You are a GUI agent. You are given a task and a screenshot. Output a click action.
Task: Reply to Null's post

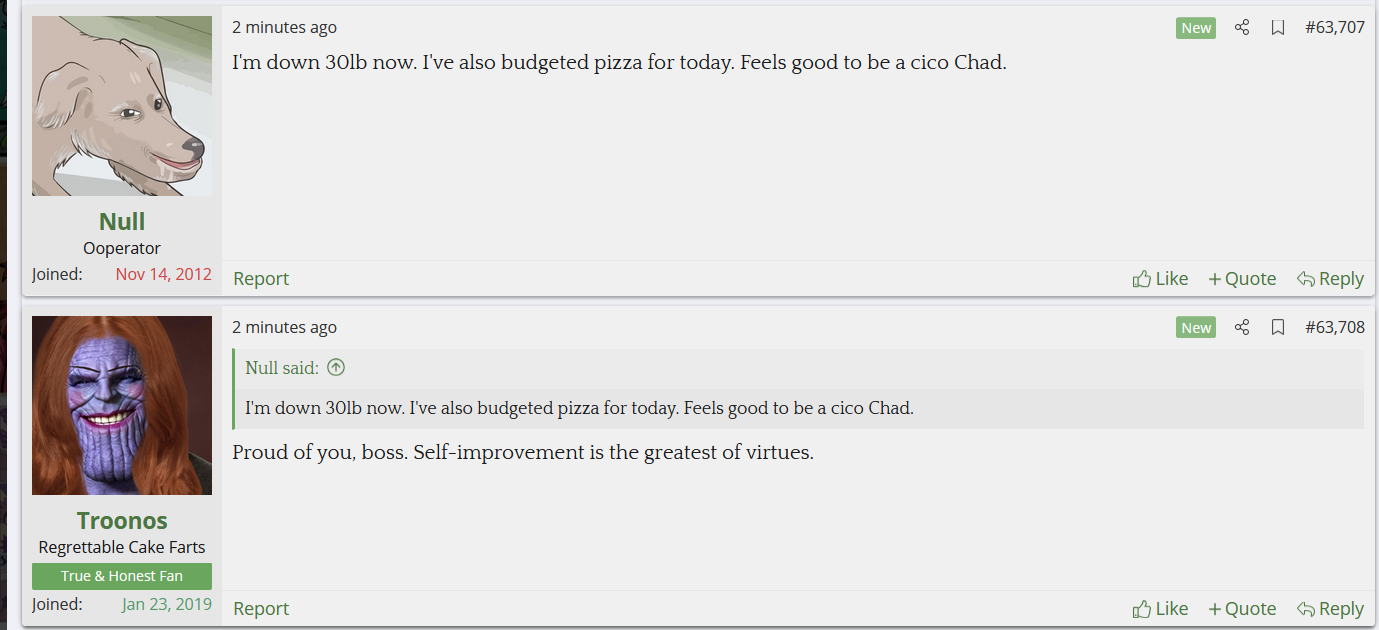[x=1330, y=279]
